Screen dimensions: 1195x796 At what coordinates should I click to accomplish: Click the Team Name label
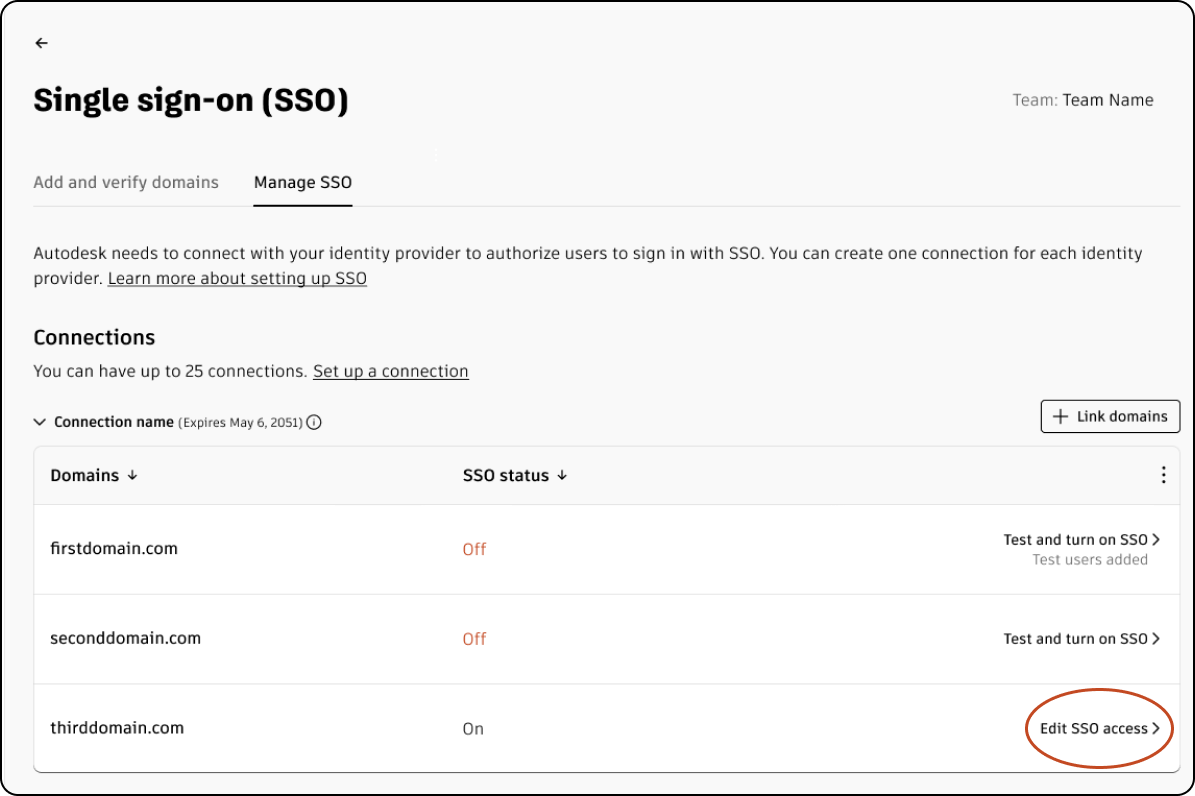(1107, 100)
